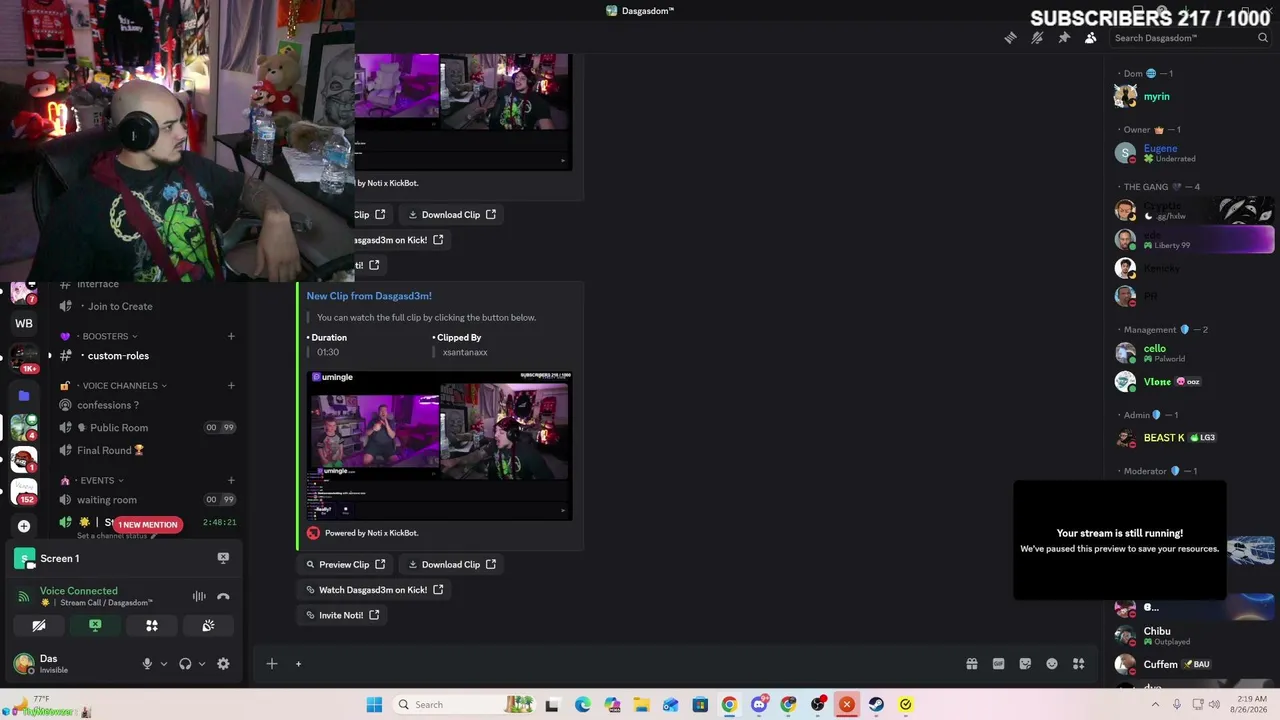The width and height of the screenshot is (1280, 720).
Task: Open the umingle clip thumbnail
Action: [x=440, y=445]
